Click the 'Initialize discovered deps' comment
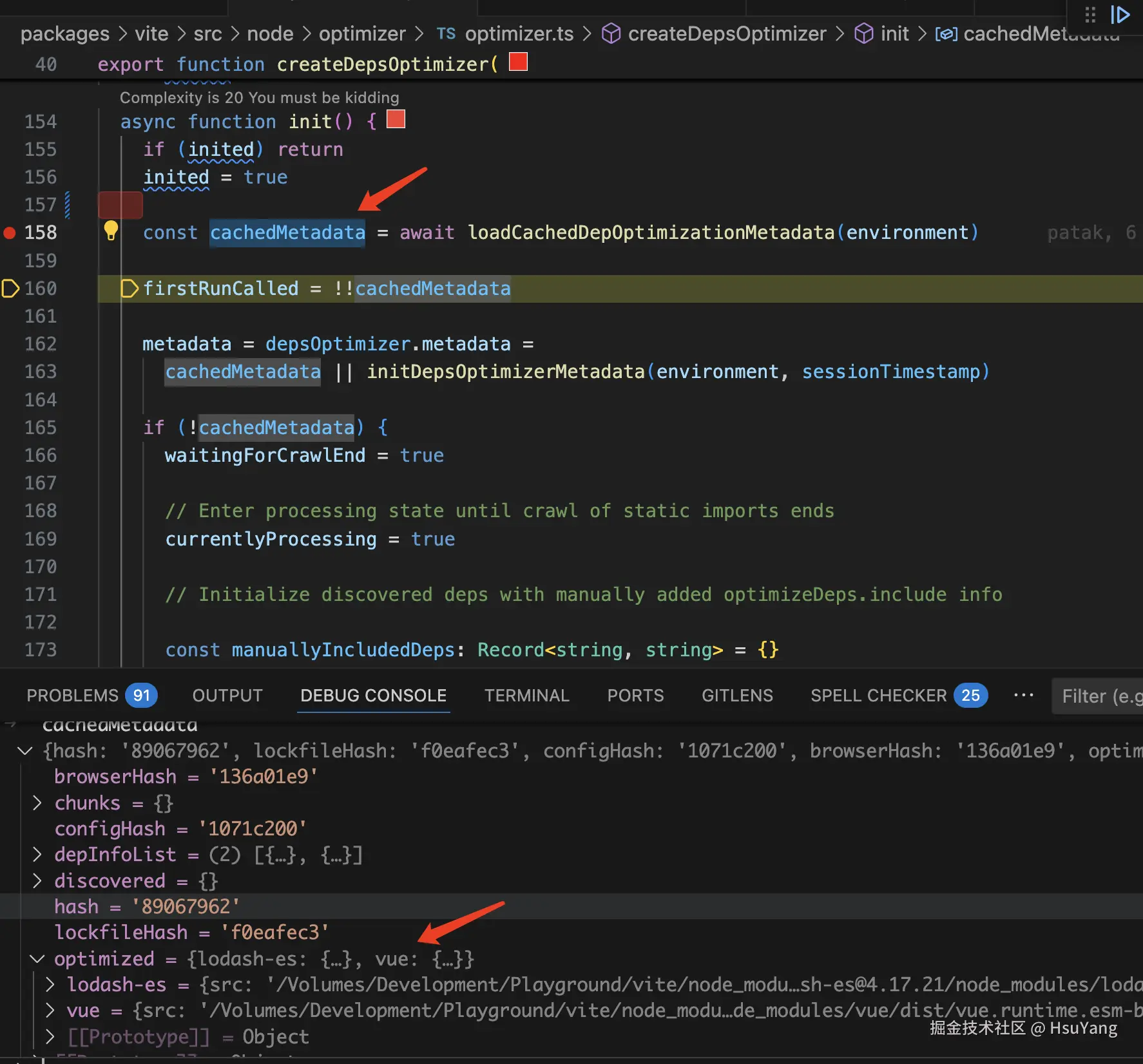 tap(584, 594)
